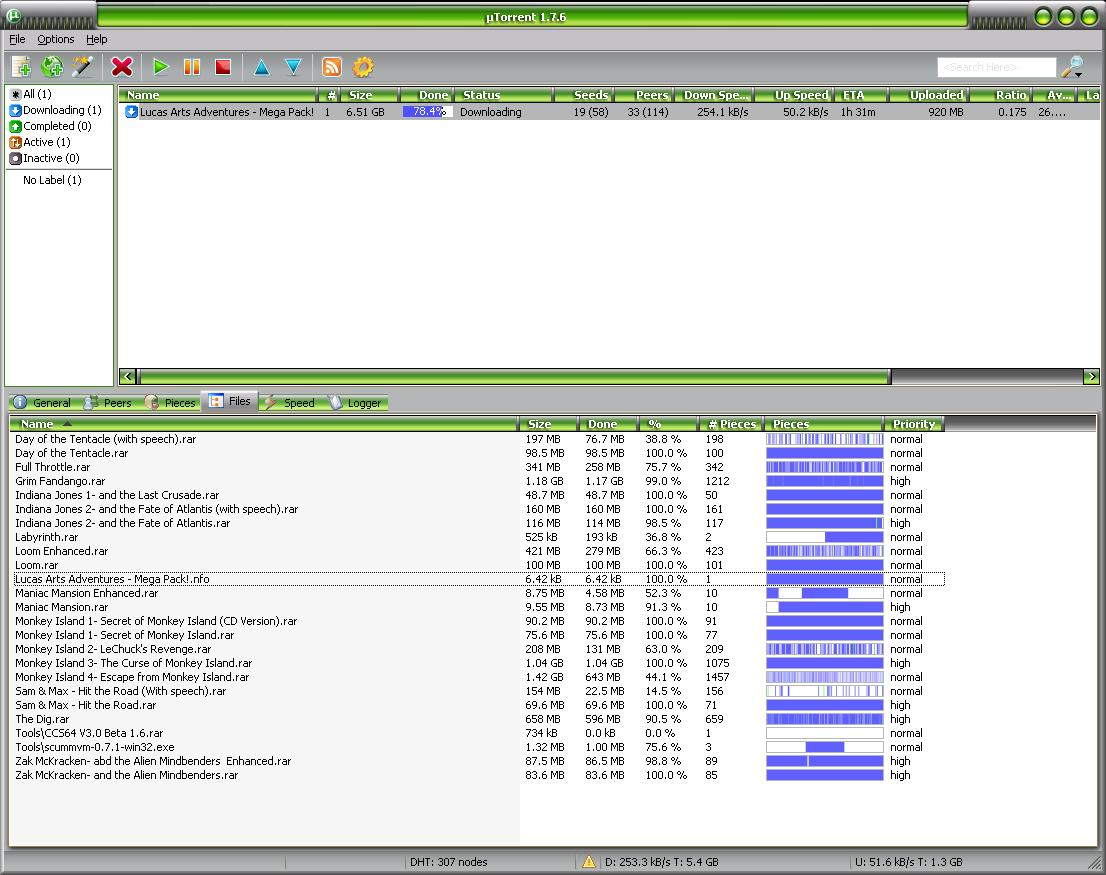Select the Active (1) category
Viewport: 1106px width, 875px height.
pyautogui.click(x=47, y=142)
